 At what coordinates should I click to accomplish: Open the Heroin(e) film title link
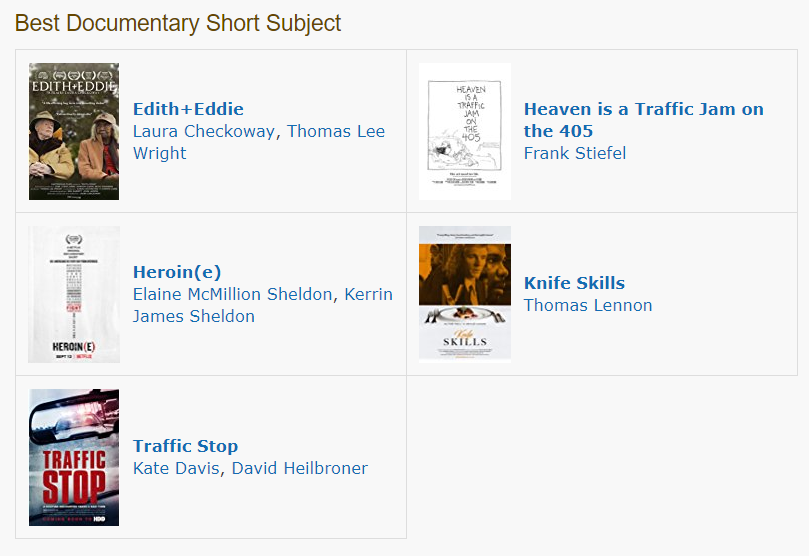177,272
